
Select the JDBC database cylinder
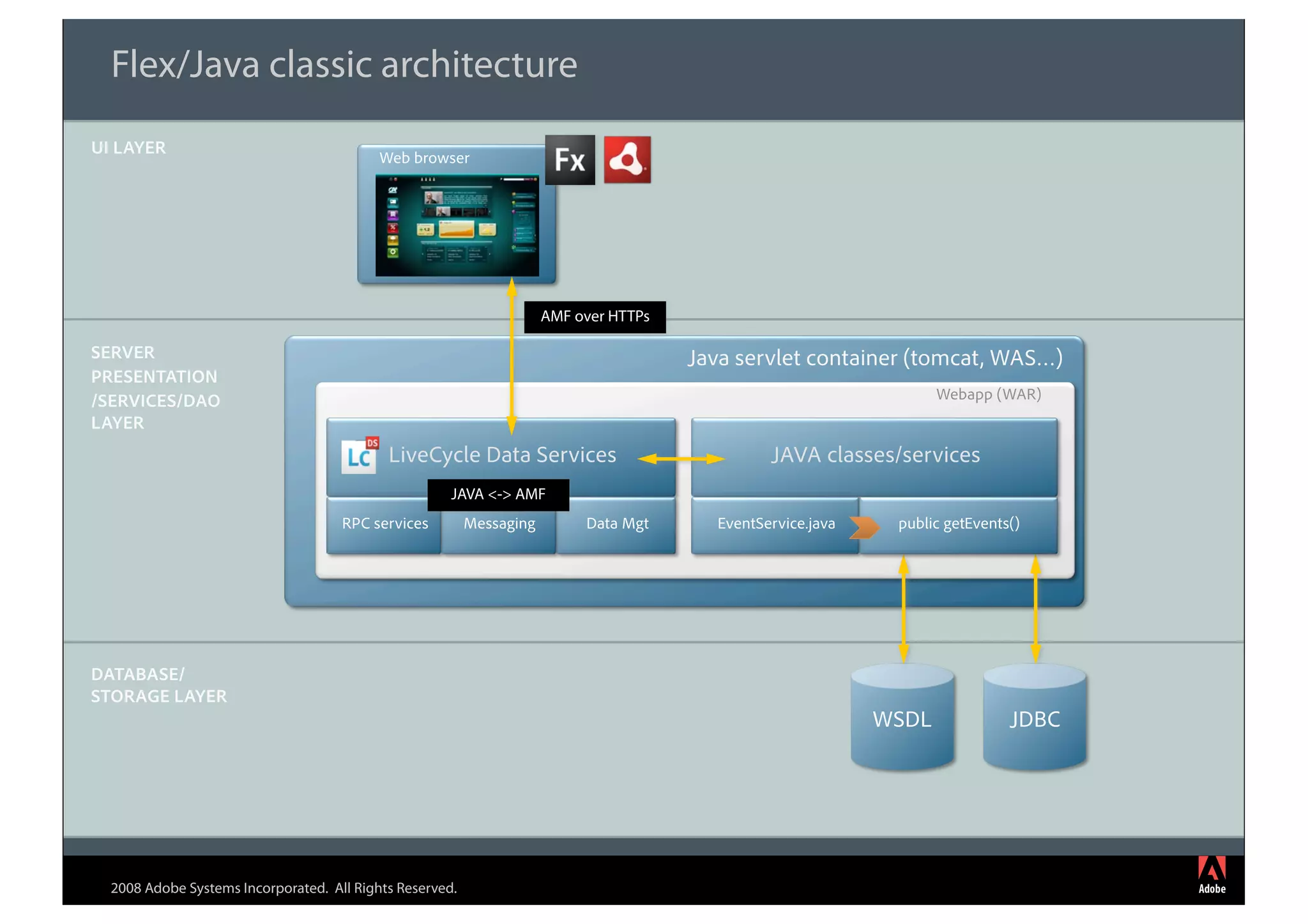pos(1034,718)
